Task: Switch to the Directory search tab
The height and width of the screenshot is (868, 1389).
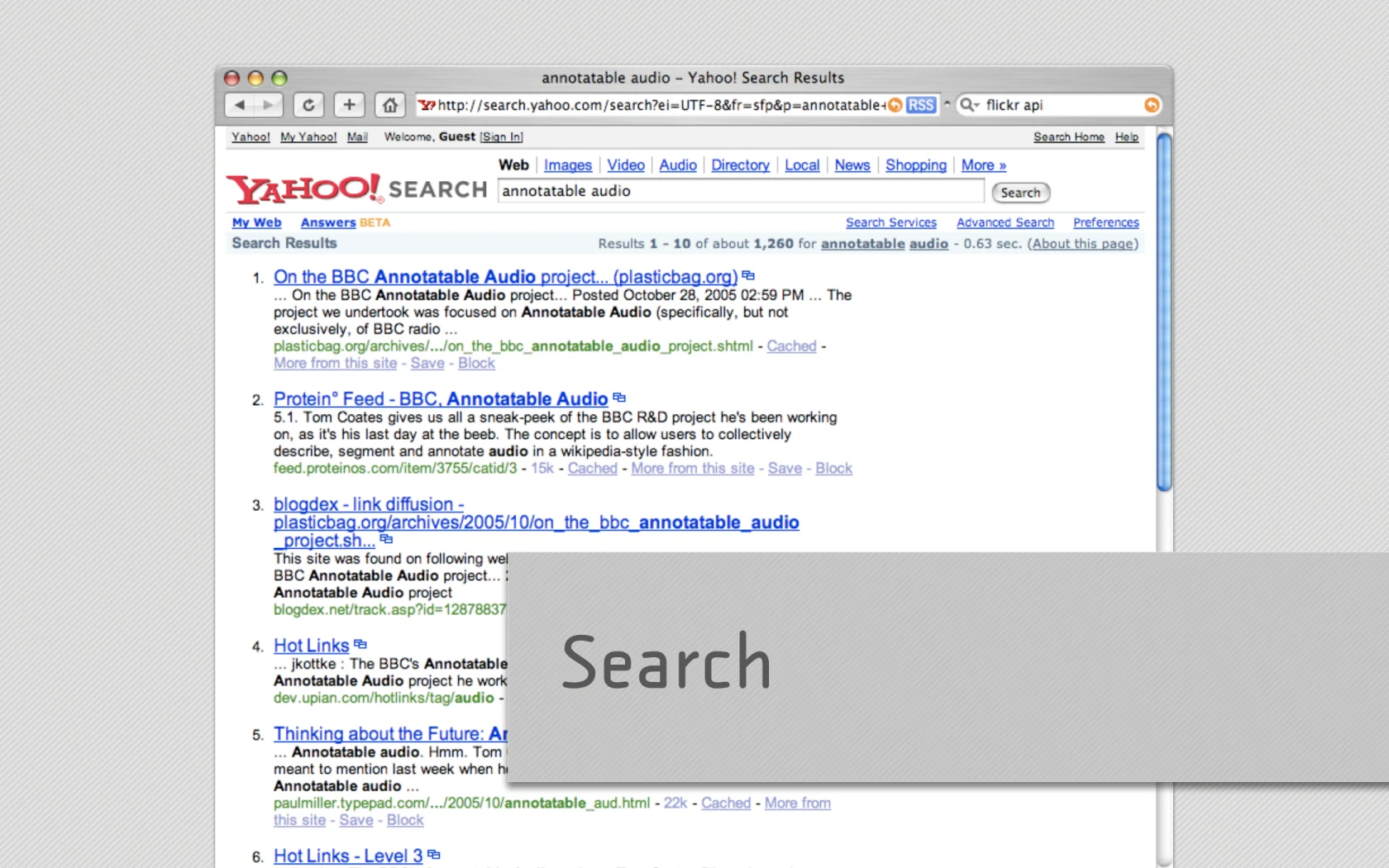Action: (x=741, y=165)
